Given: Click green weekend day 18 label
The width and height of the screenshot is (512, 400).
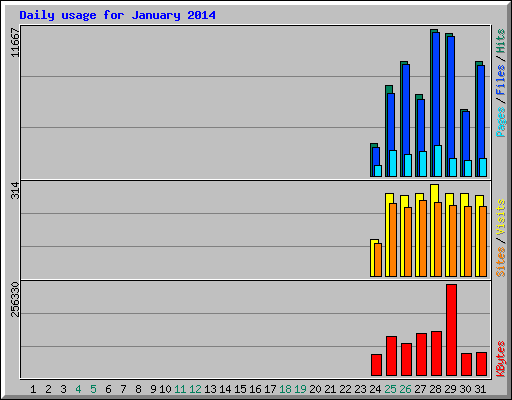Looking at the screenshot, I should coord(285,389).
